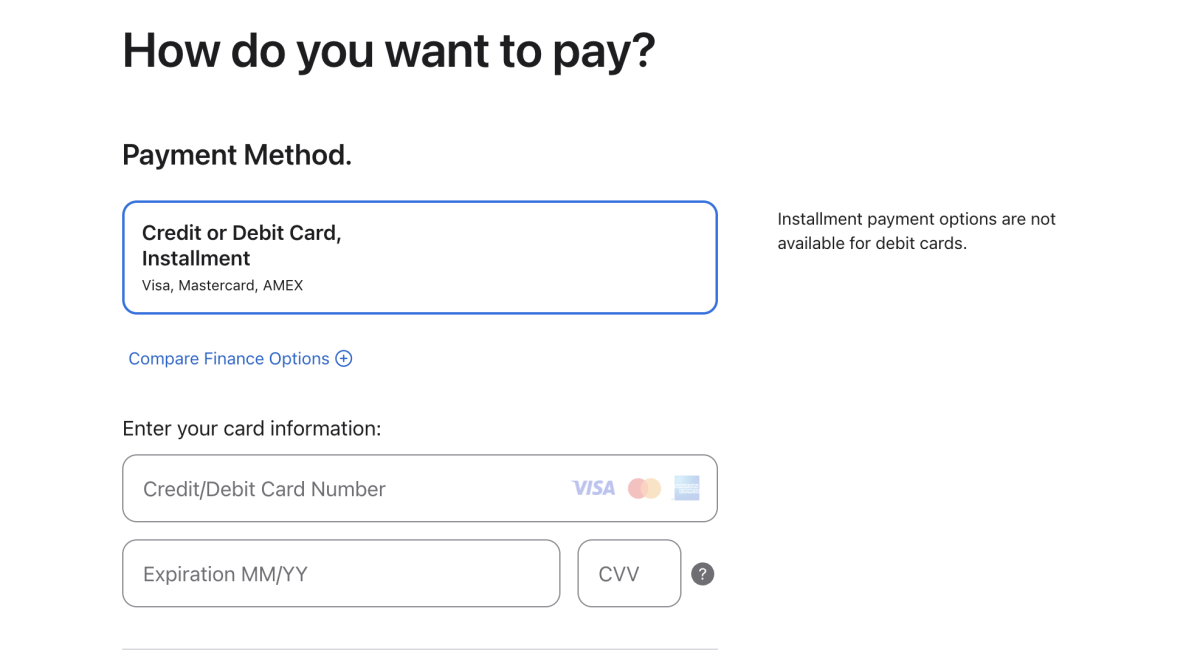Open the CVV help question mark
This screenshot has width=1200, height=662.
tap(703, 574)
